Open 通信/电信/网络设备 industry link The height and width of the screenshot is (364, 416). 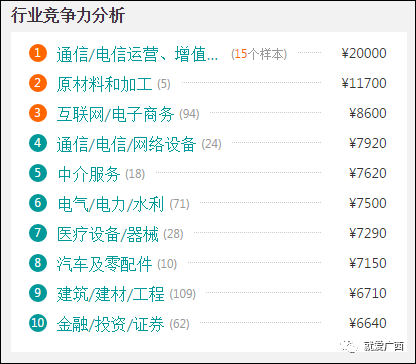pyautogui.click(x=126, y=144)
